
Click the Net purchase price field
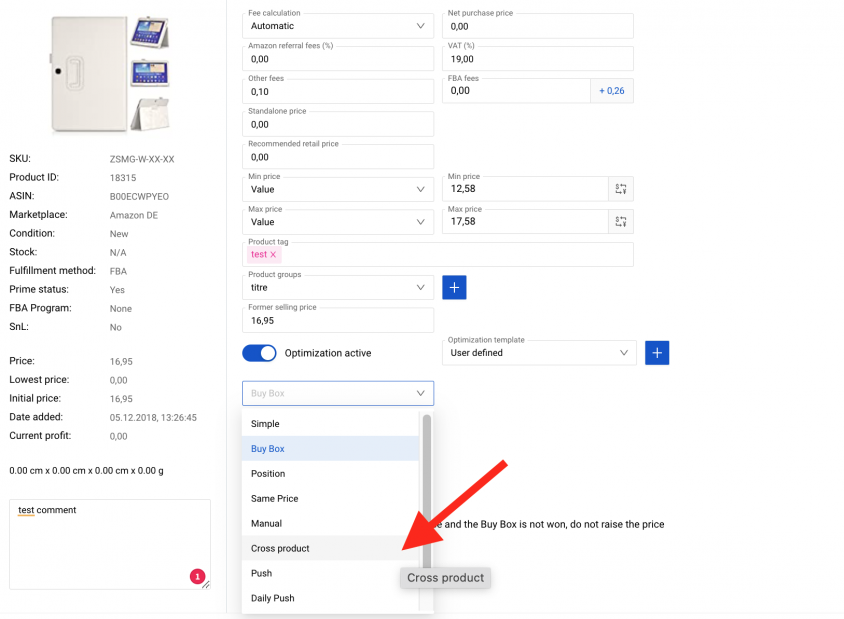538,26
